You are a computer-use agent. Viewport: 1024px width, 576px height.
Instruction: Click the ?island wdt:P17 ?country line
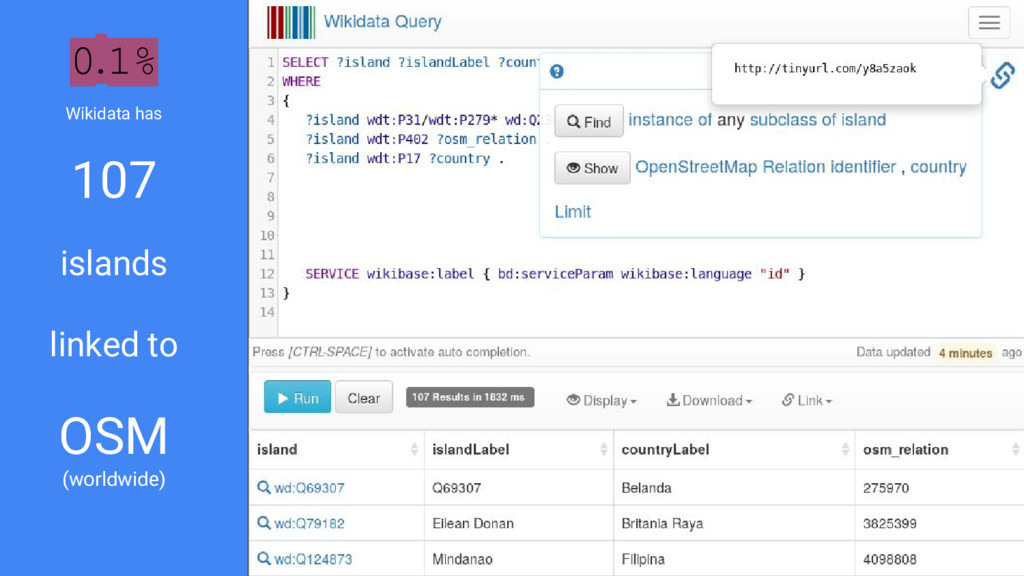[x=405, y=159]
